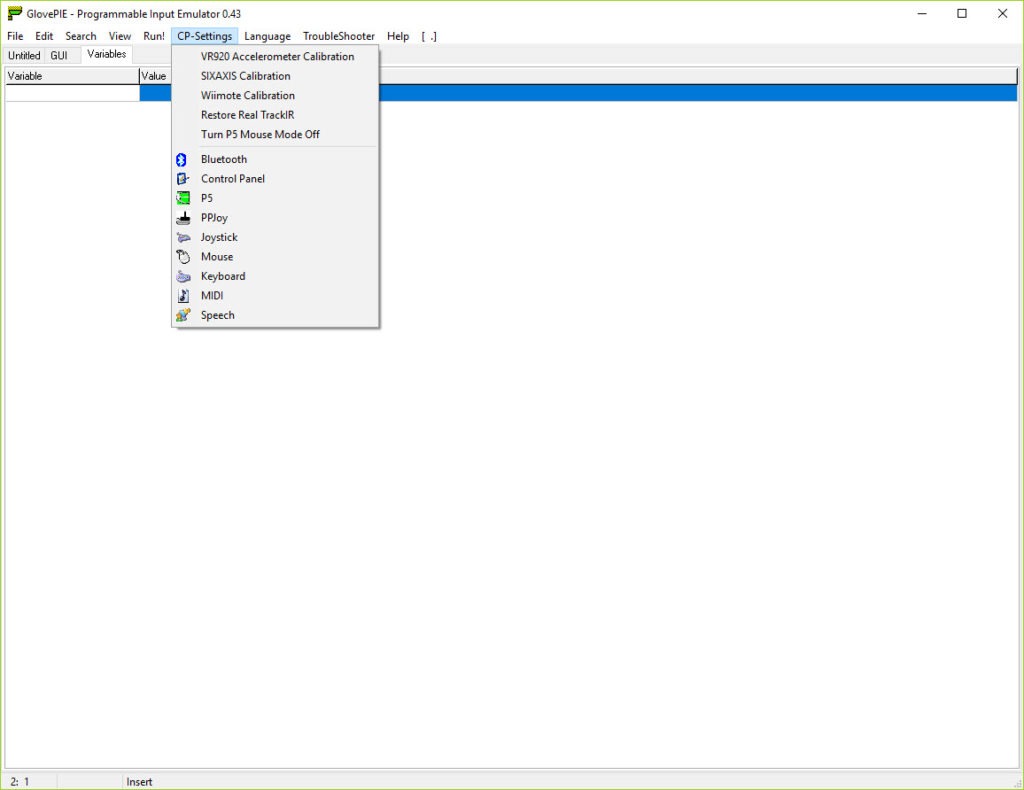Viewport: 1024px width, 790px height.
Task: Click the Run! menu item
Action: tap(154, 37)
